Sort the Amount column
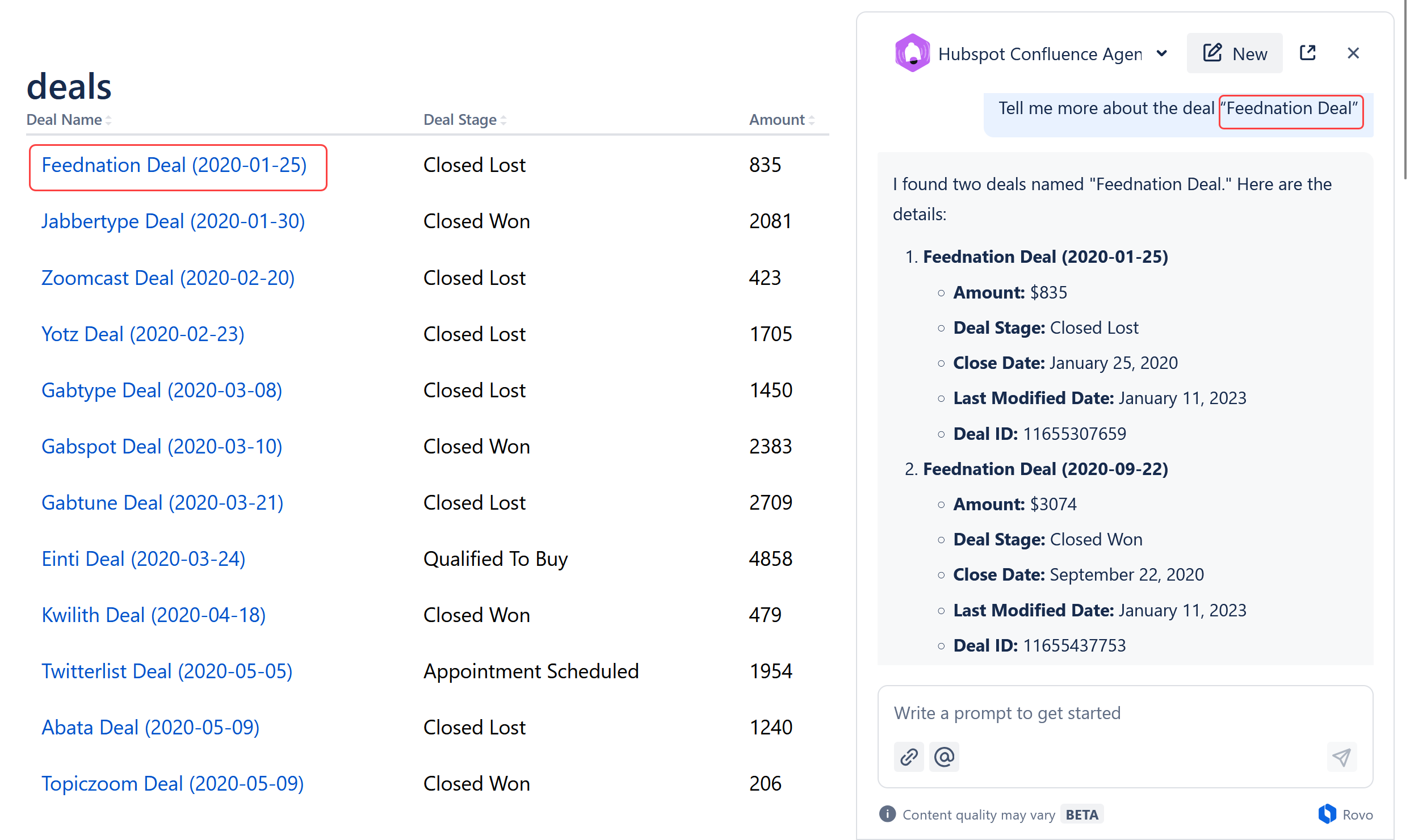Viewport: 1410px width, 840px height. 812,120
